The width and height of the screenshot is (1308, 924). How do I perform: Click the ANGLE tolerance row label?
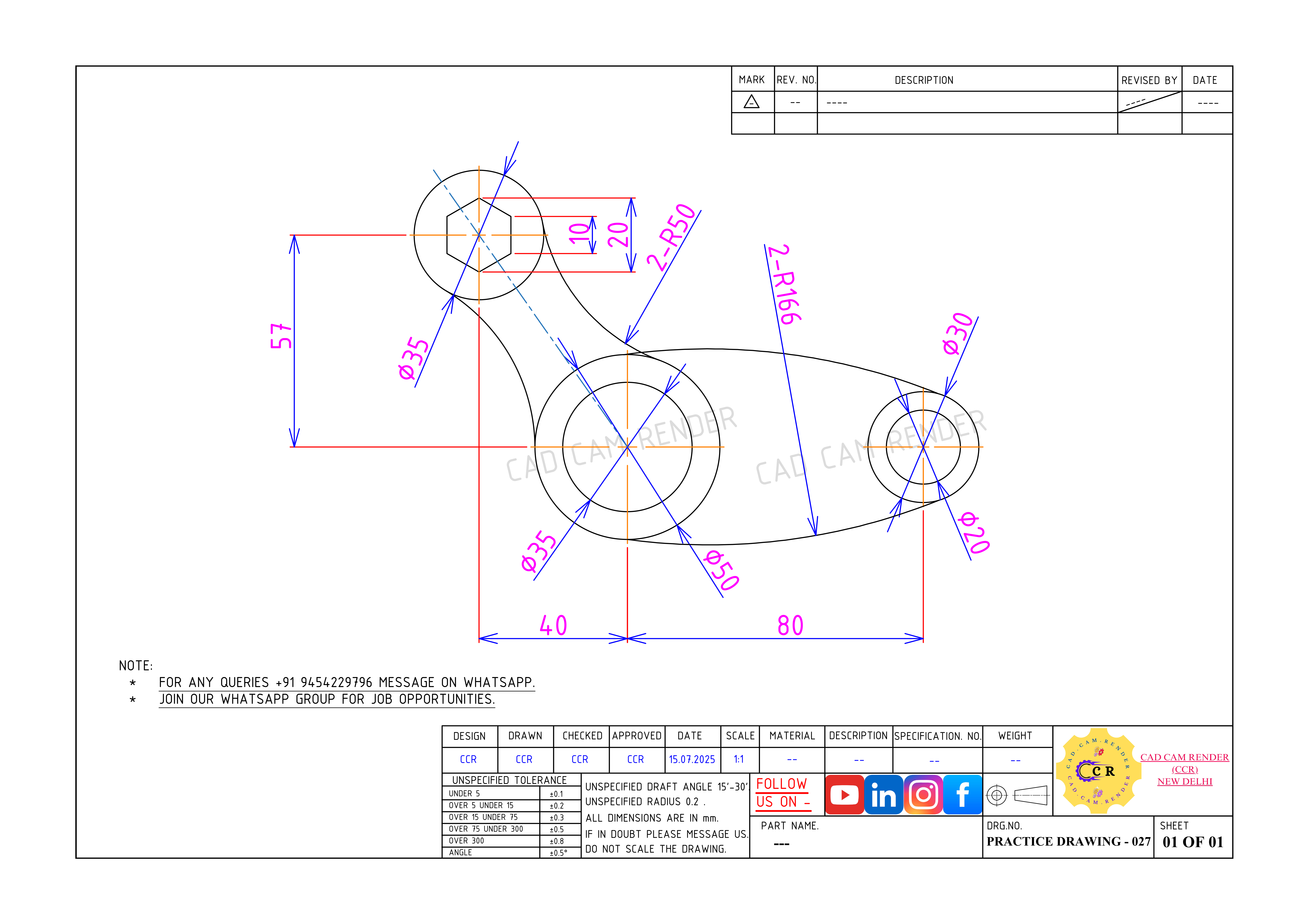(x=460, y=853)
